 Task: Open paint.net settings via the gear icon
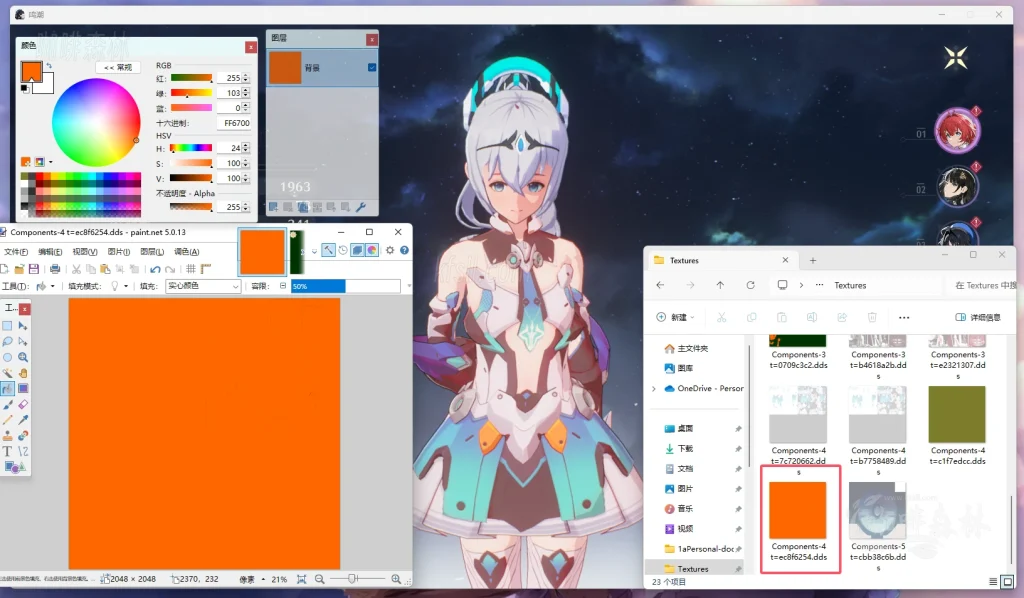pyautogui.click(x=389, y=251)
